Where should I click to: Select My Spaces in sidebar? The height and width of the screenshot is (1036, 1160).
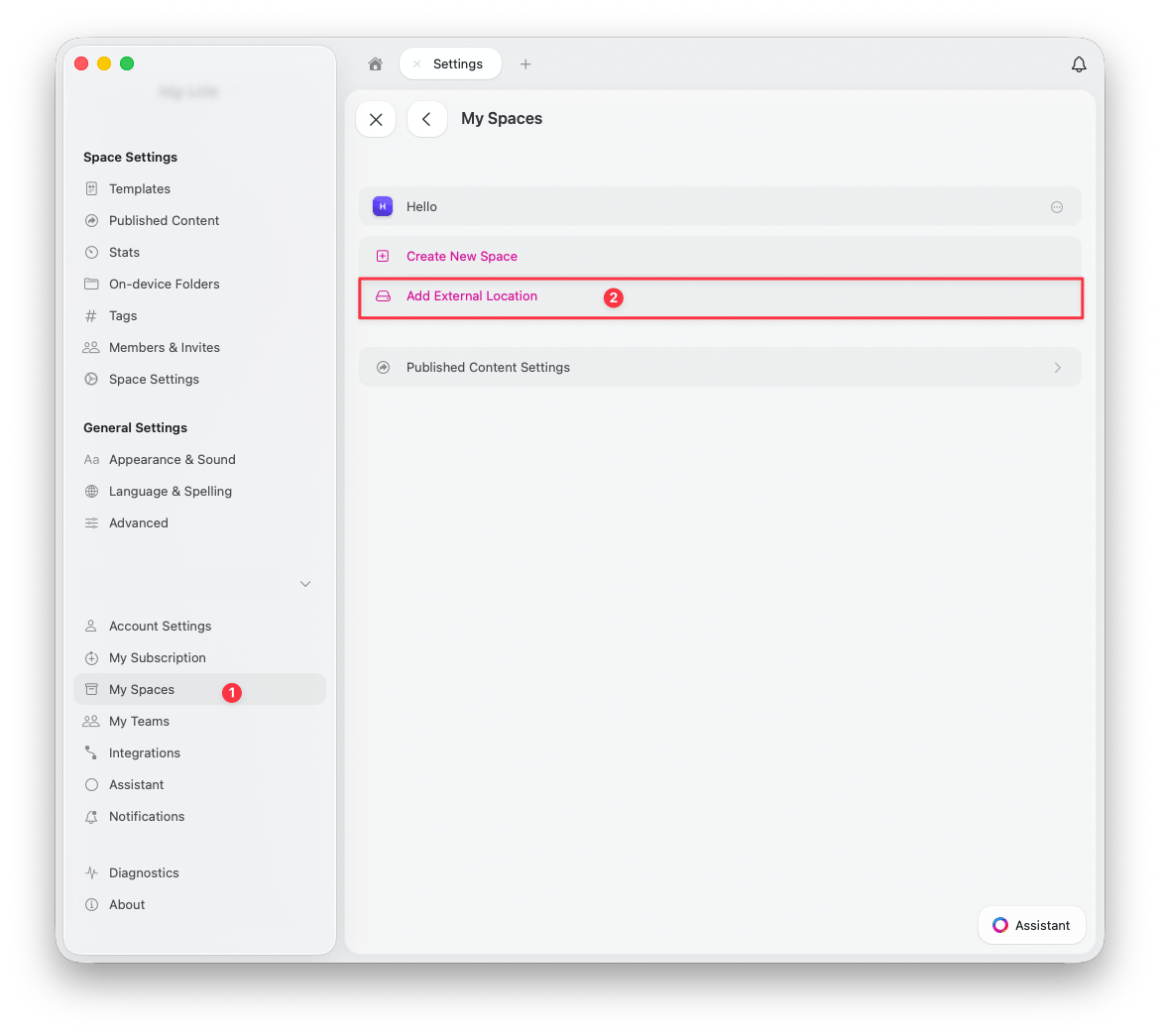tap(199, 689)
